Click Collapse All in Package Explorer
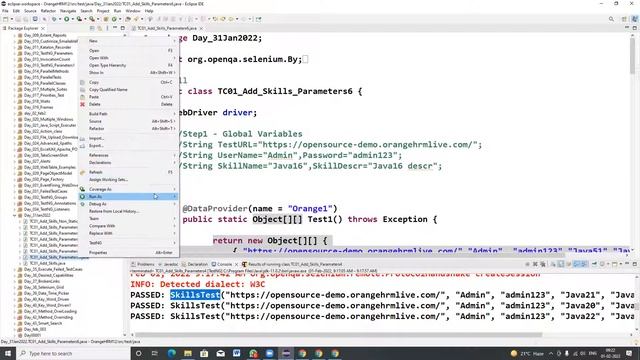This screenshot has height=360, width=640. [x=92, y=28]
